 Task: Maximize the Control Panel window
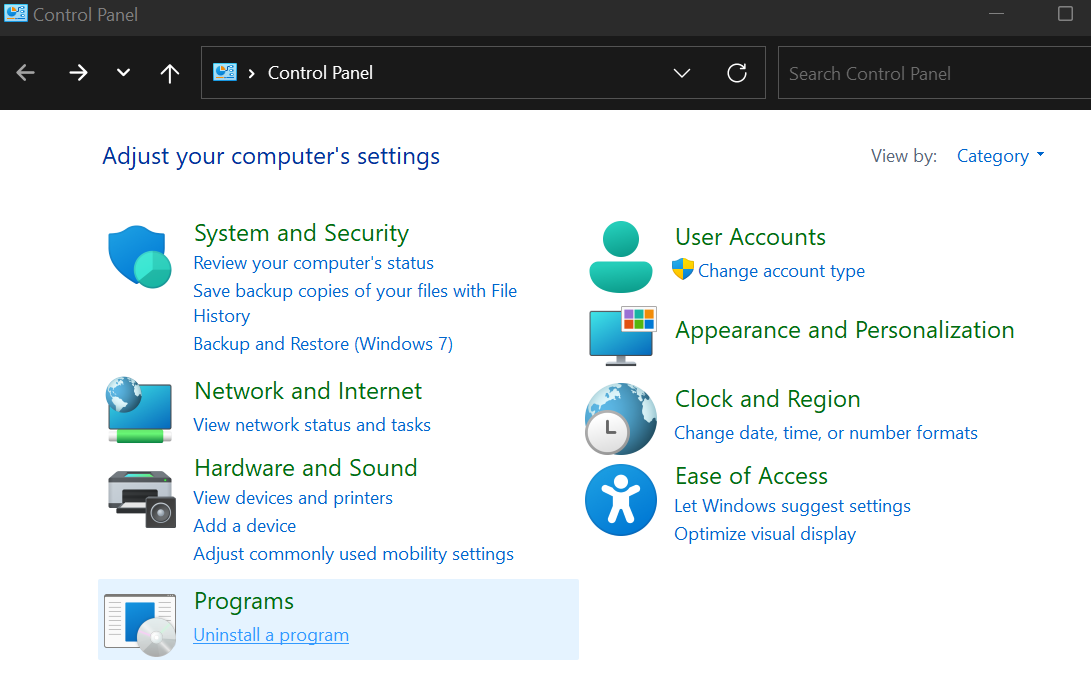1065,13
